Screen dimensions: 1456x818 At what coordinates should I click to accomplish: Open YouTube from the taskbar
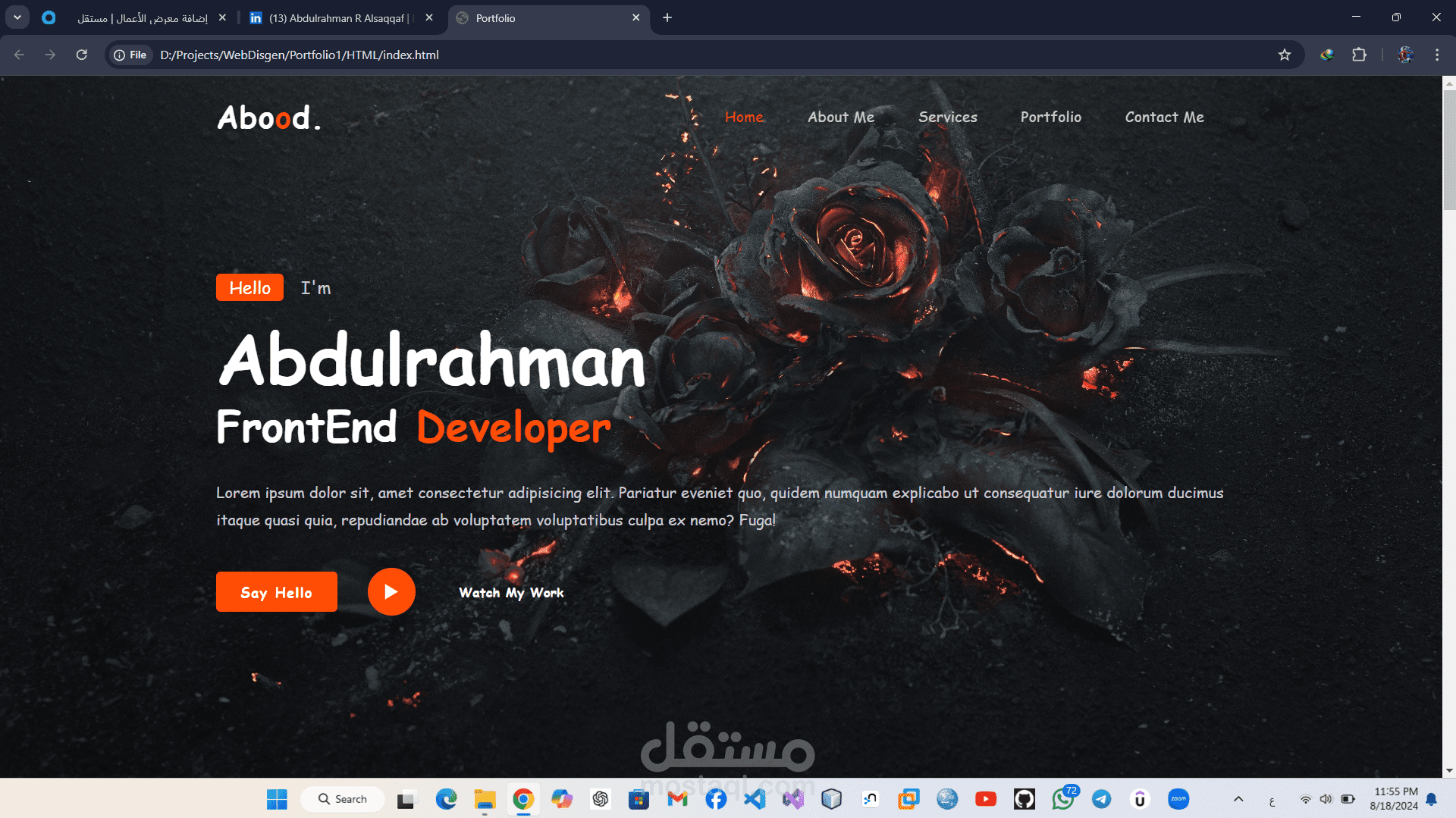(986, 799)
